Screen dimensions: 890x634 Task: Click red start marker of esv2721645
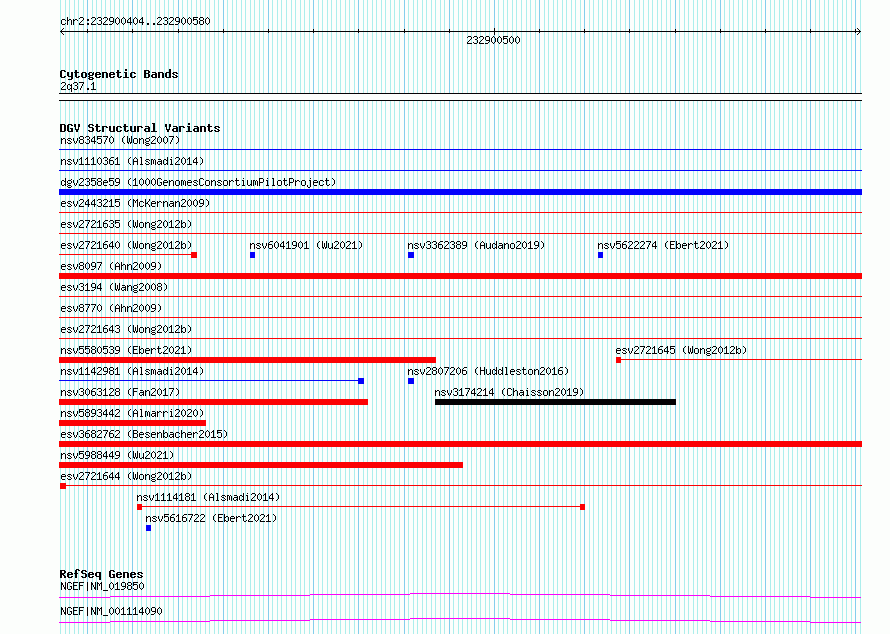[x=619, y=360]
